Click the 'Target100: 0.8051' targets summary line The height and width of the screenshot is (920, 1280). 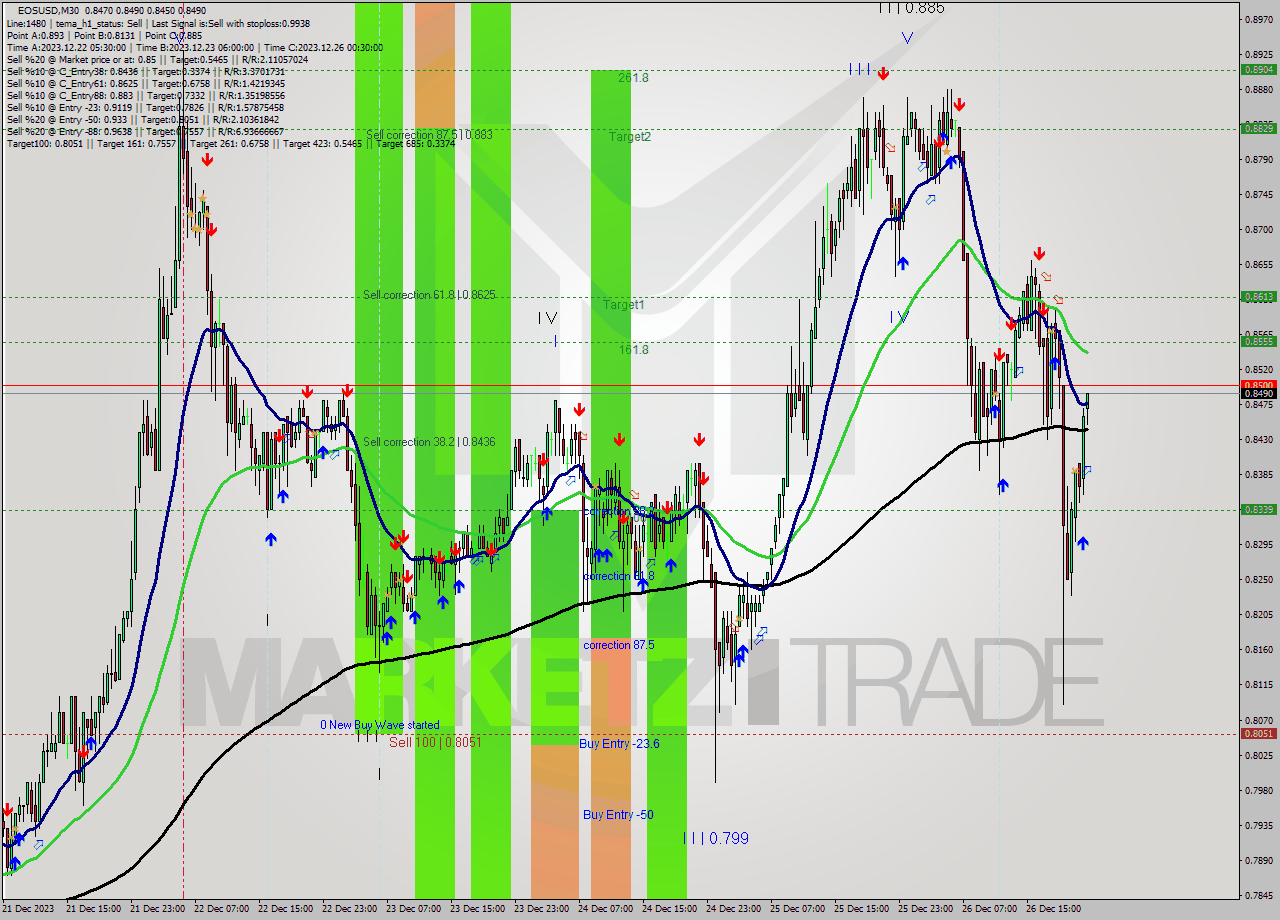click(x=231, y=143)
